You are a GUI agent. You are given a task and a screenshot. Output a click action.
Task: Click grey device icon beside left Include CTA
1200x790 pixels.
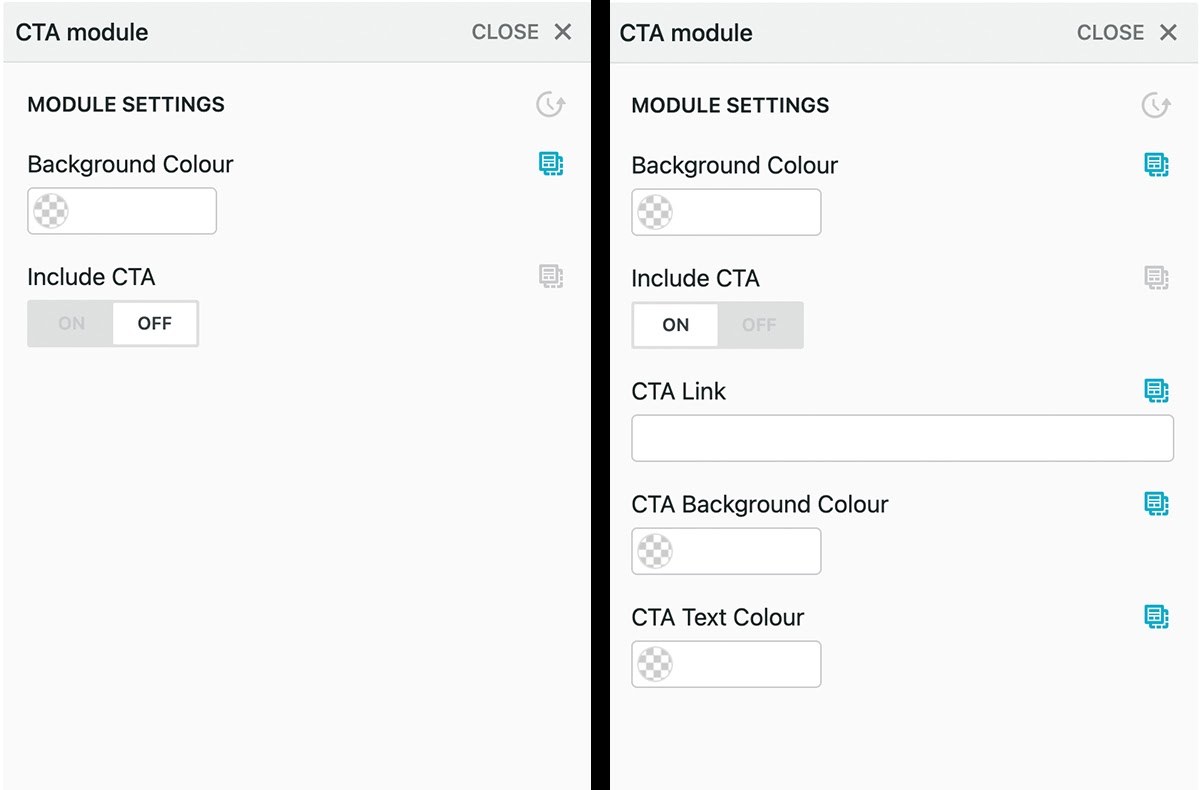551,277
